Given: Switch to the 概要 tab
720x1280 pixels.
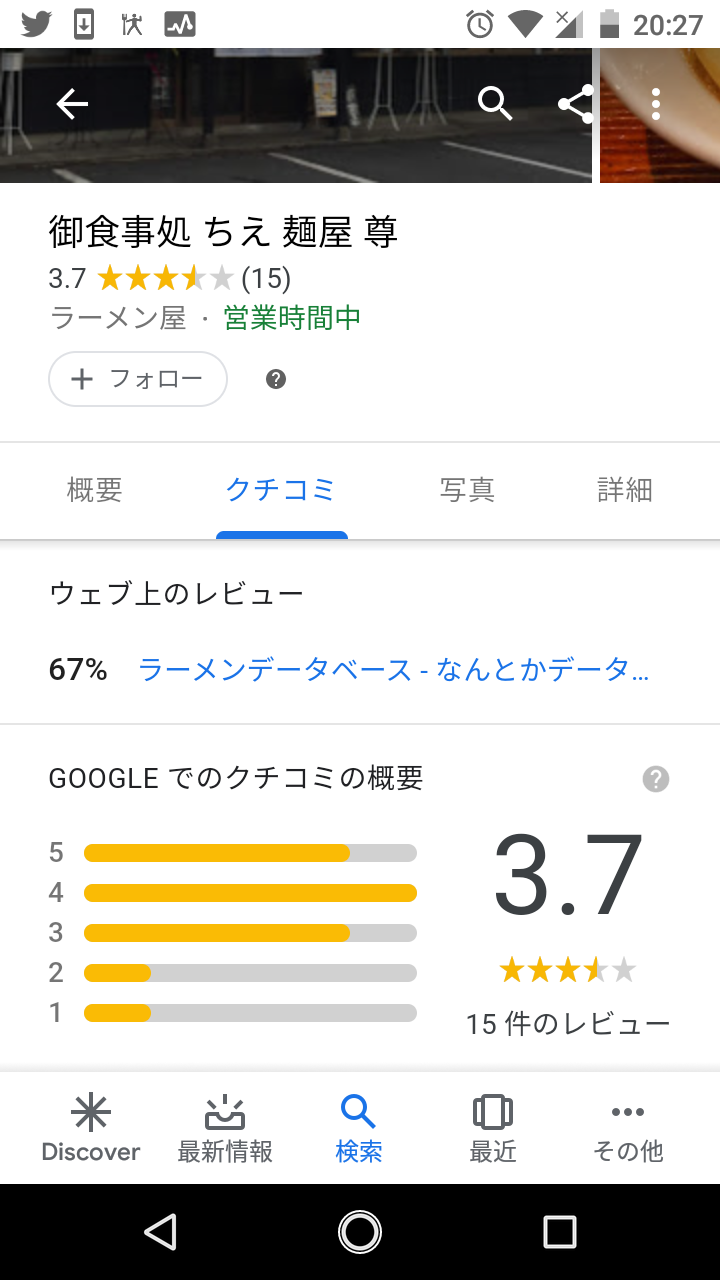Looking at the screenshot, I should pos(95,490).
